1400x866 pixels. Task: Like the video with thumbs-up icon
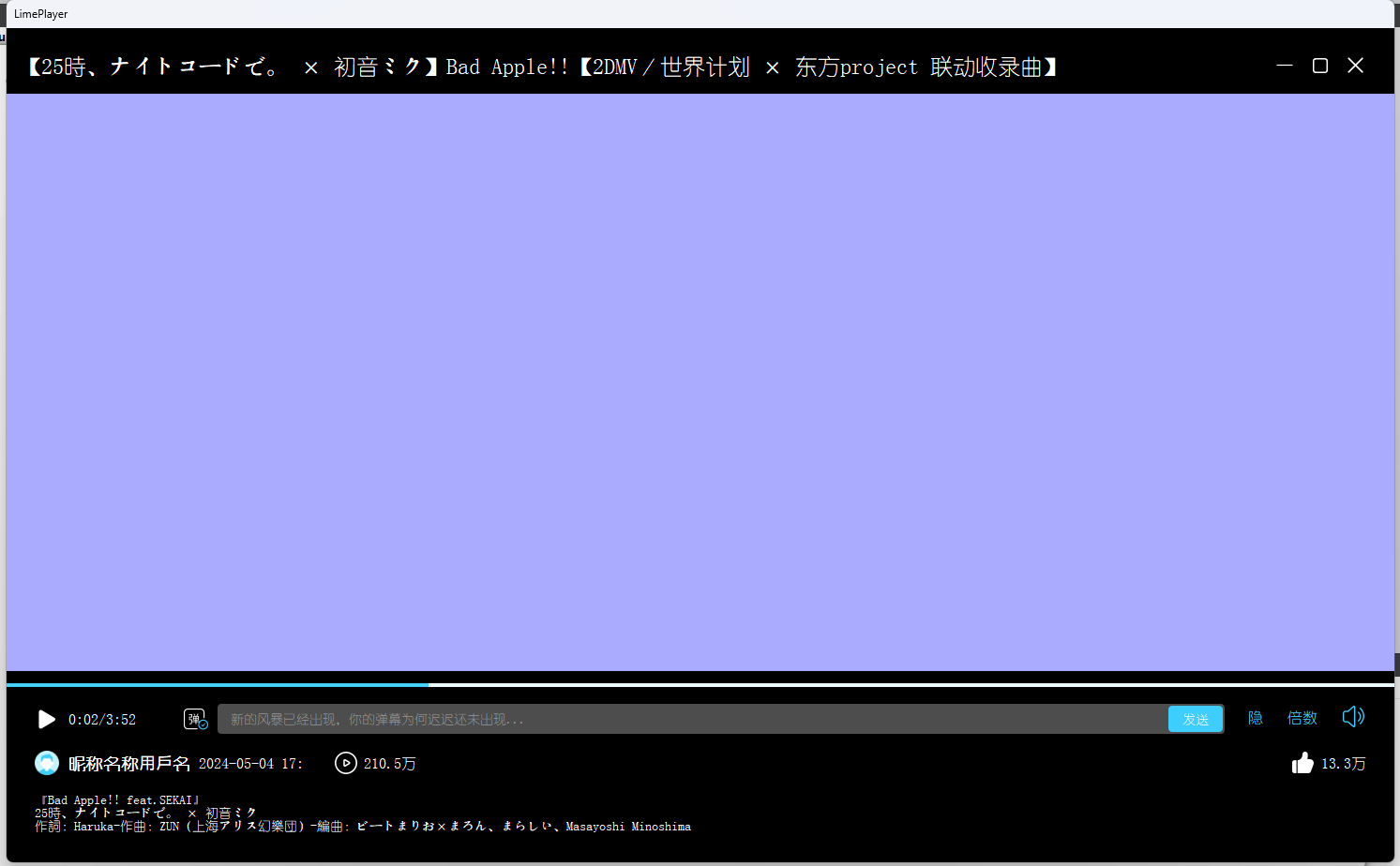pyautogui.click(x=1302, y=763)
